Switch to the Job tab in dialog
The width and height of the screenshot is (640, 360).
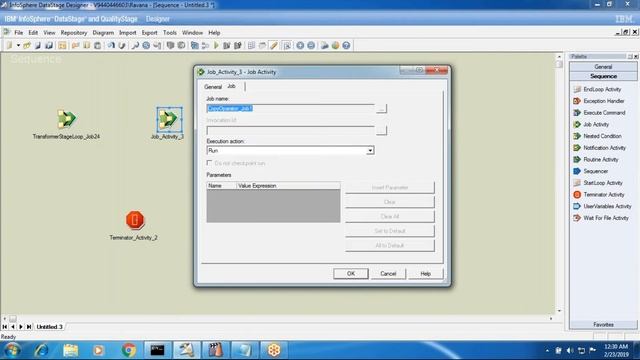click(x=231, y=86)
